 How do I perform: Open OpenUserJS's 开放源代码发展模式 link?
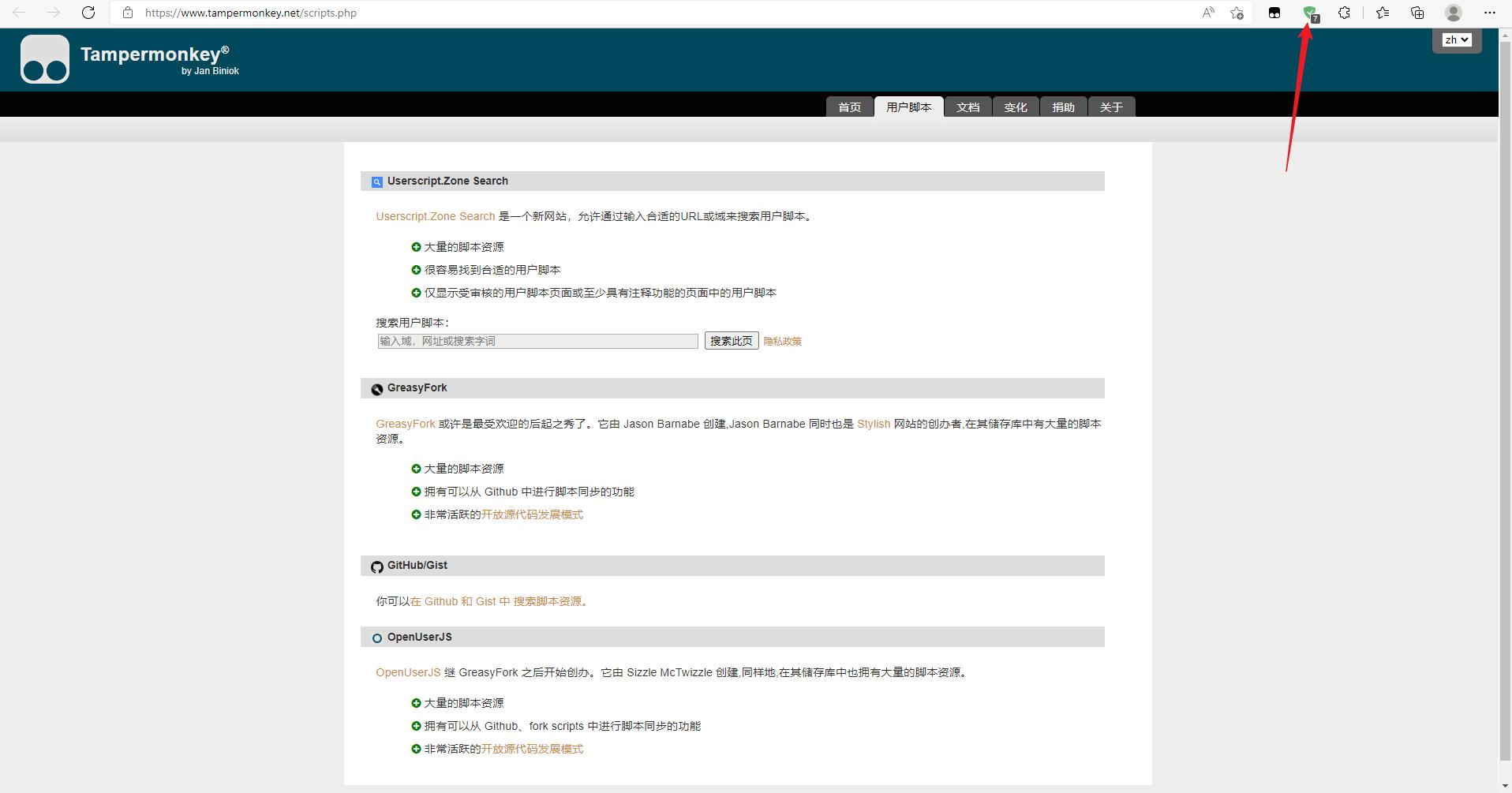pyautogui.click(x=532, y=749)
